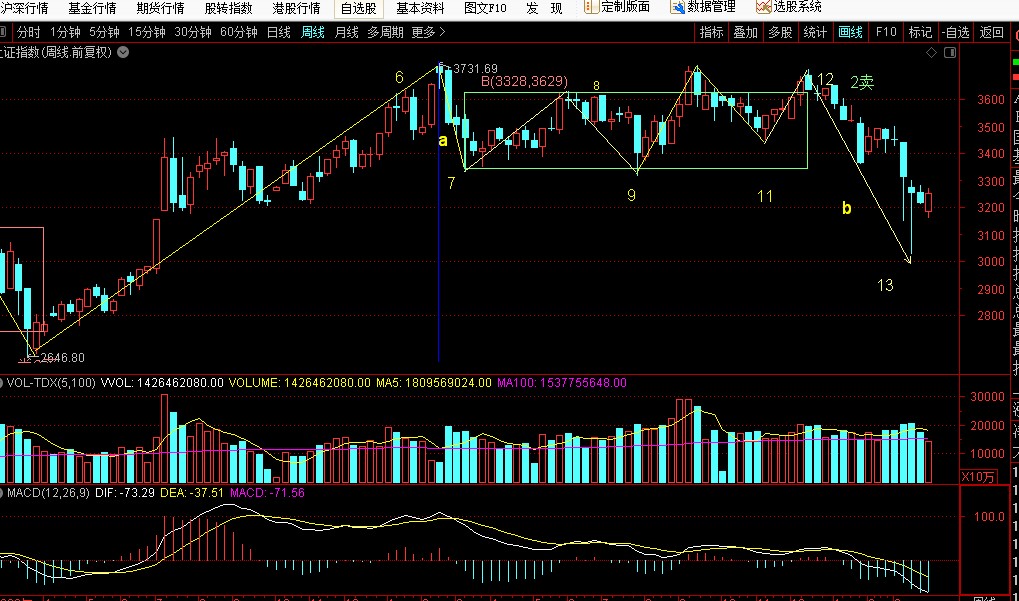Switch to 日线 daily chart tab
Viewport: 1019px width, 601px height.
click(278, 32)
